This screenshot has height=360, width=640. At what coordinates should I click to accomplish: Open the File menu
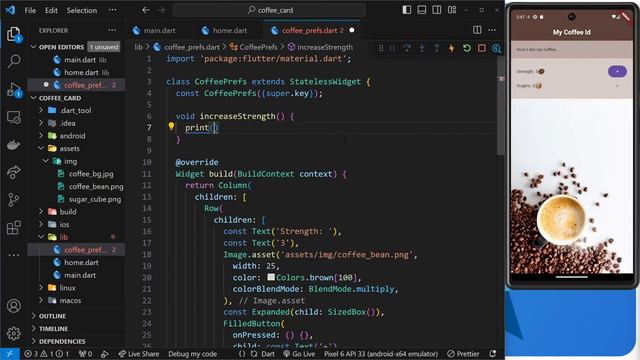[30, 10]
